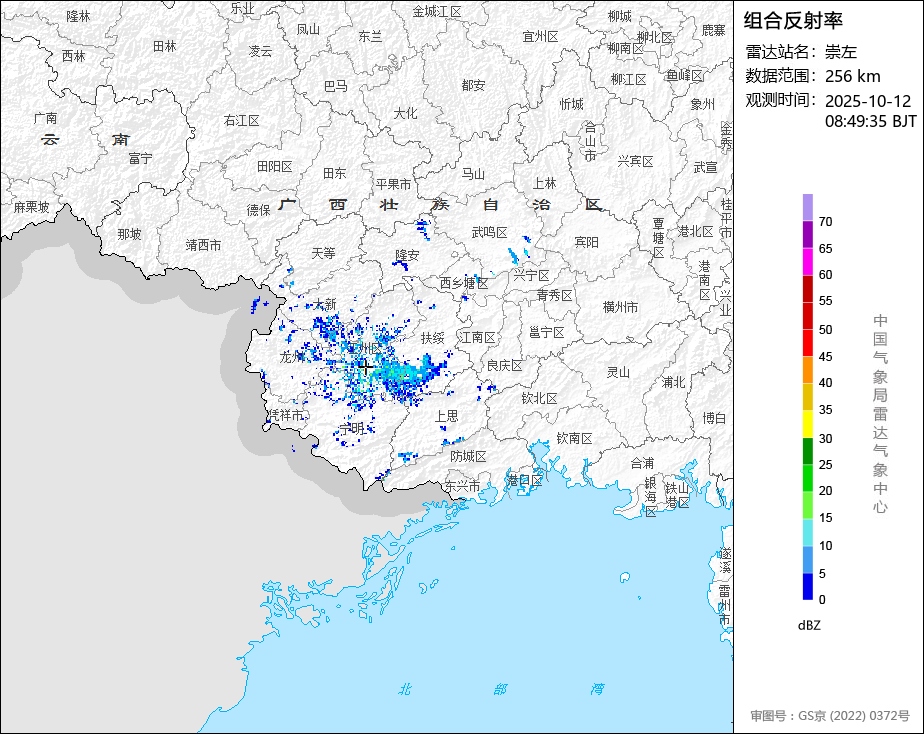Click the orange 40-45 dBZ legend block
Viewport: 924px width, 734px height.
coord(807,369)
